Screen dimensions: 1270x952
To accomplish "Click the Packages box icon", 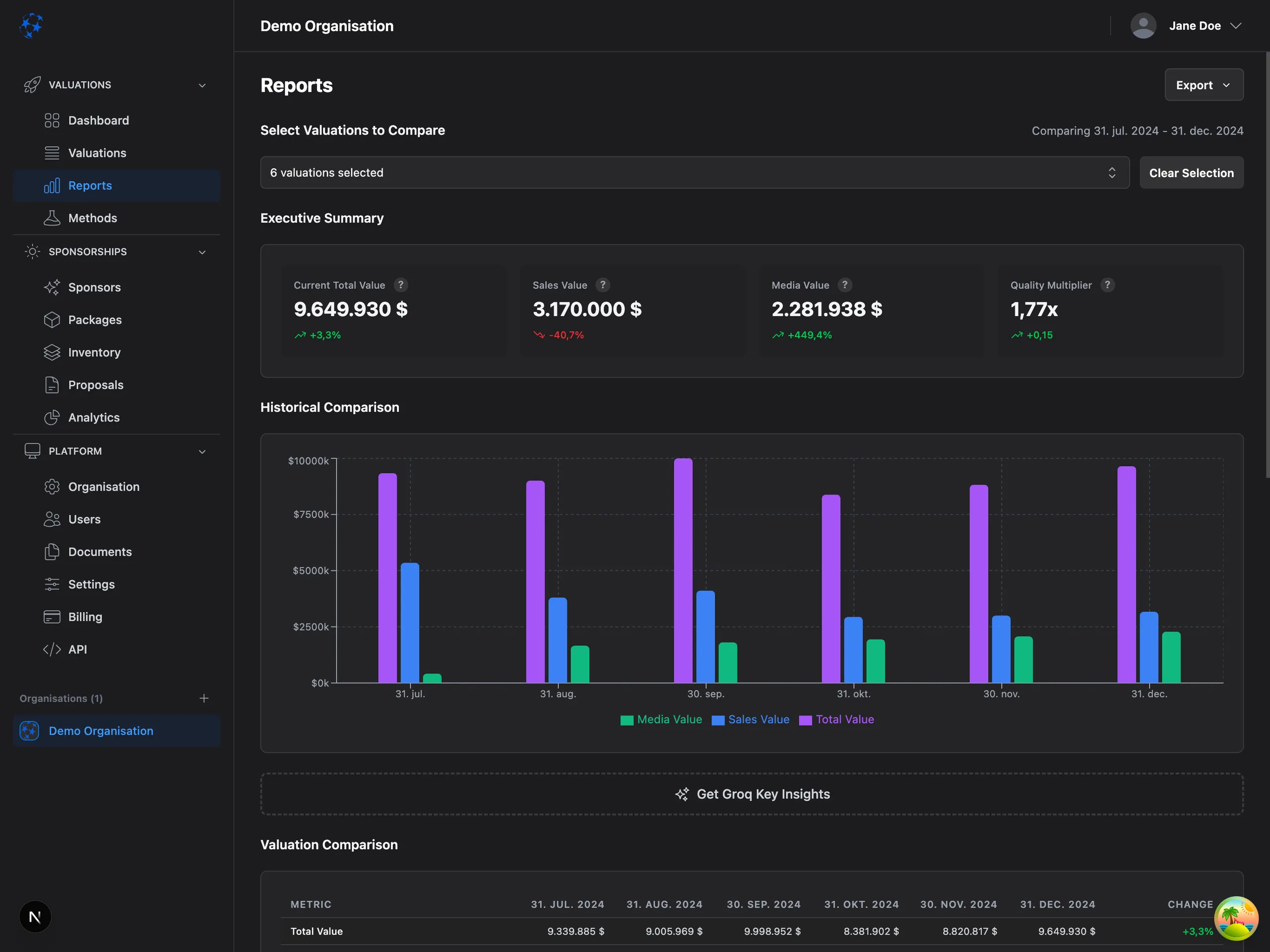I will pyautogui.click(x=52, y=320).
